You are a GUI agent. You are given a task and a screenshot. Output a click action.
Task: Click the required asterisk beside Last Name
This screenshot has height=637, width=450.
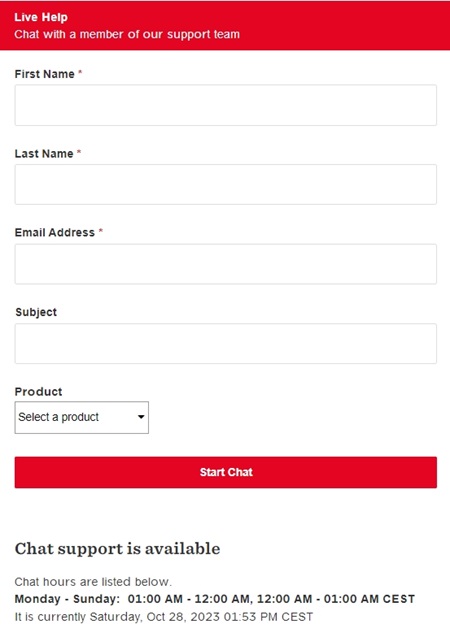point(79,152)
